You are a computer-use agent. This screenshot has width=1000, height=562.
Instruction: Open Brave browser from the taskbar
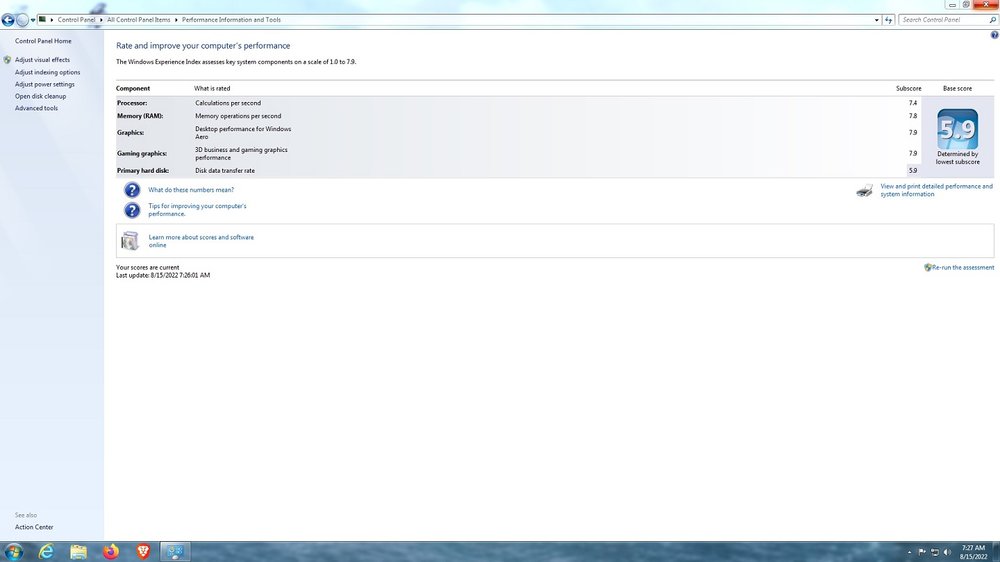[143, 551]
